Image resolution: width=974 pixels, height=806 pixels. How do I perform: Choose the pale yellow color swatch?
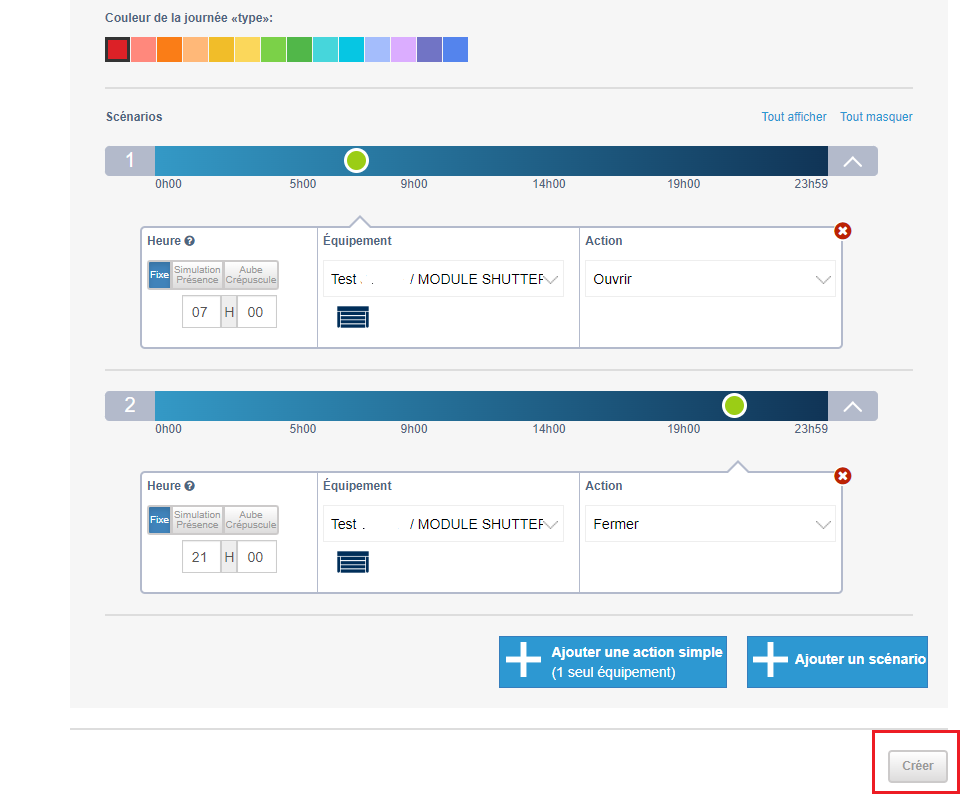[x=248, y=50]
